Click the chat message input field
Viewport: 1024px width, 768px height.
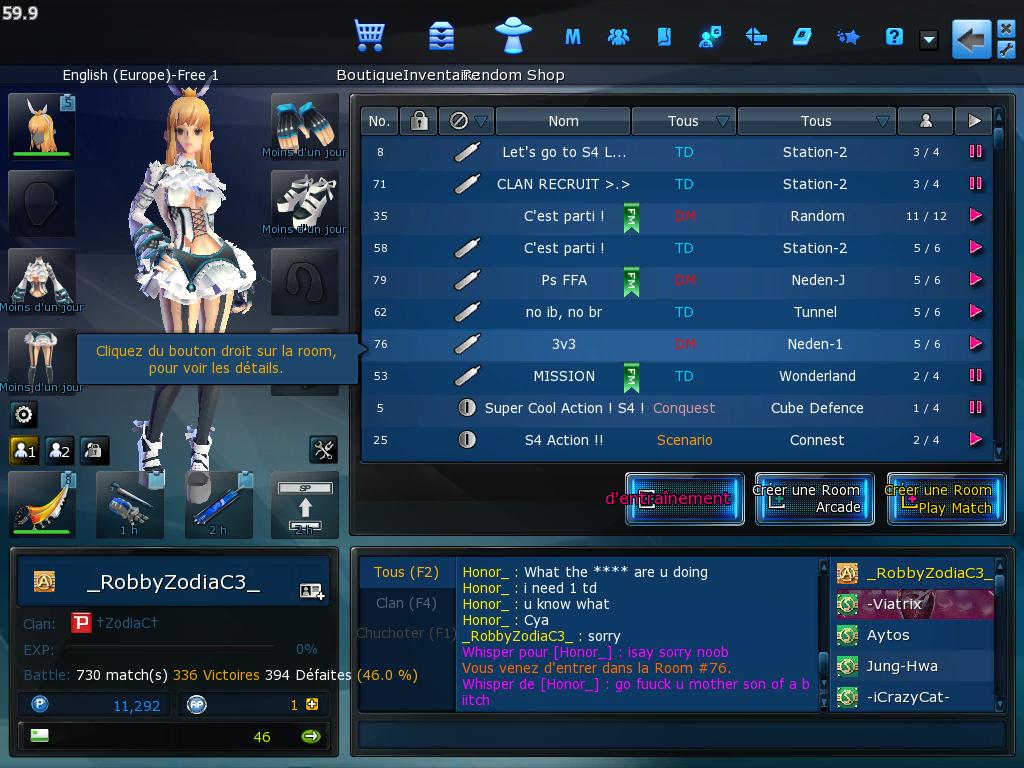pyautogui.click(x=681, y=735)
